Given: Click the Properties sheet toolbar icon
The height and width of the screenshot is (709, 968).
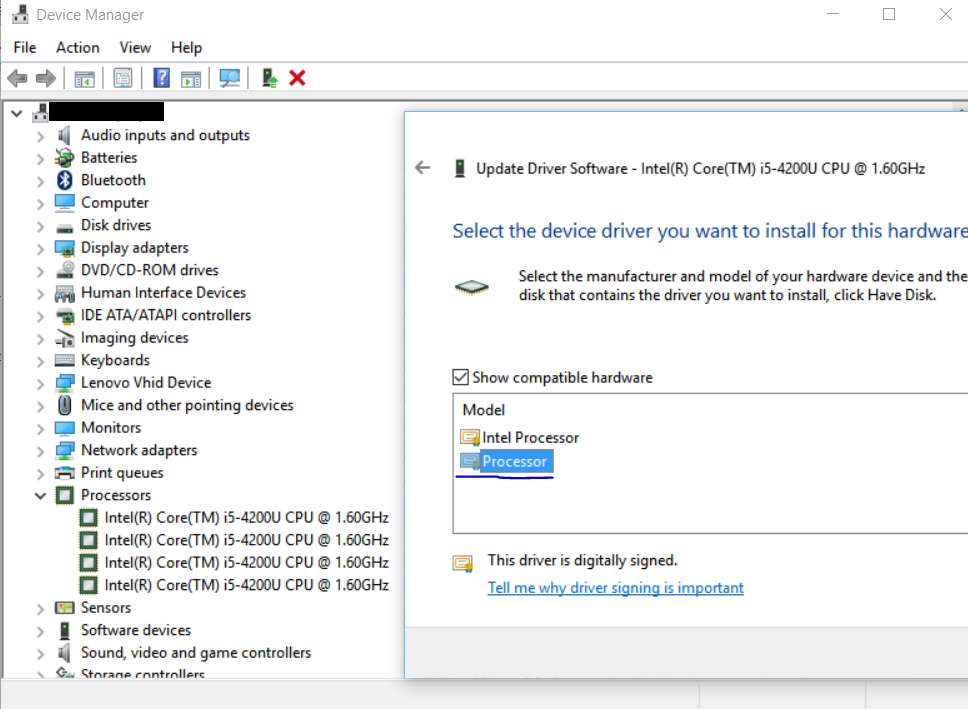Looking at the screenshot, I should 123,78.
